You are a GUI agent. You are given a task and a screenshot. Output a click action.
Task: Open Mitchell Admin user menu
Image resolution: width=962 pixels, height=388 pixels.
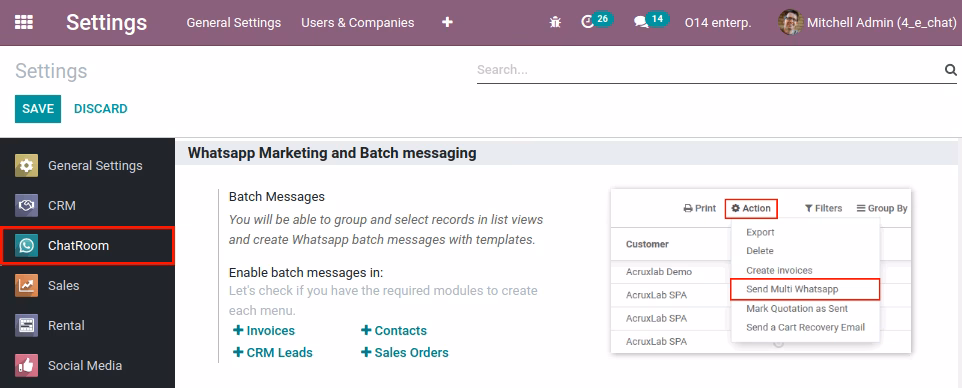coord(867,23)
